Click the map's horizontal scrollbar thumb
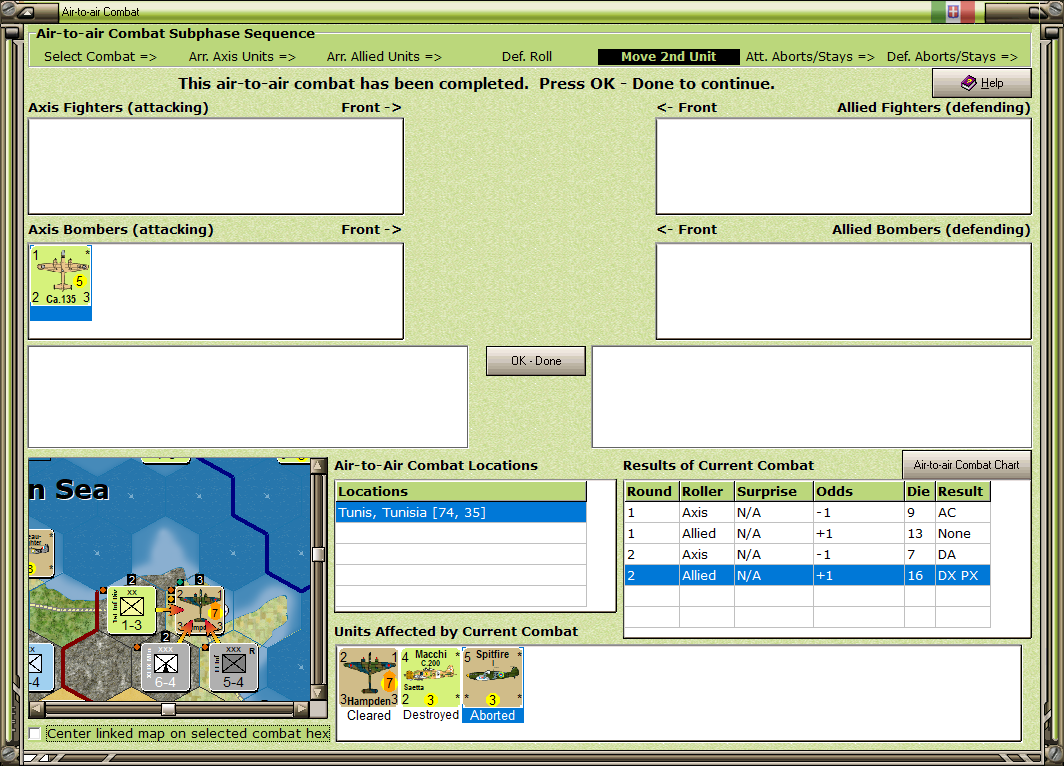Image resolution: width=1064 pixels, height=766 pixels. pyautogui.click(x=168, y=709)
